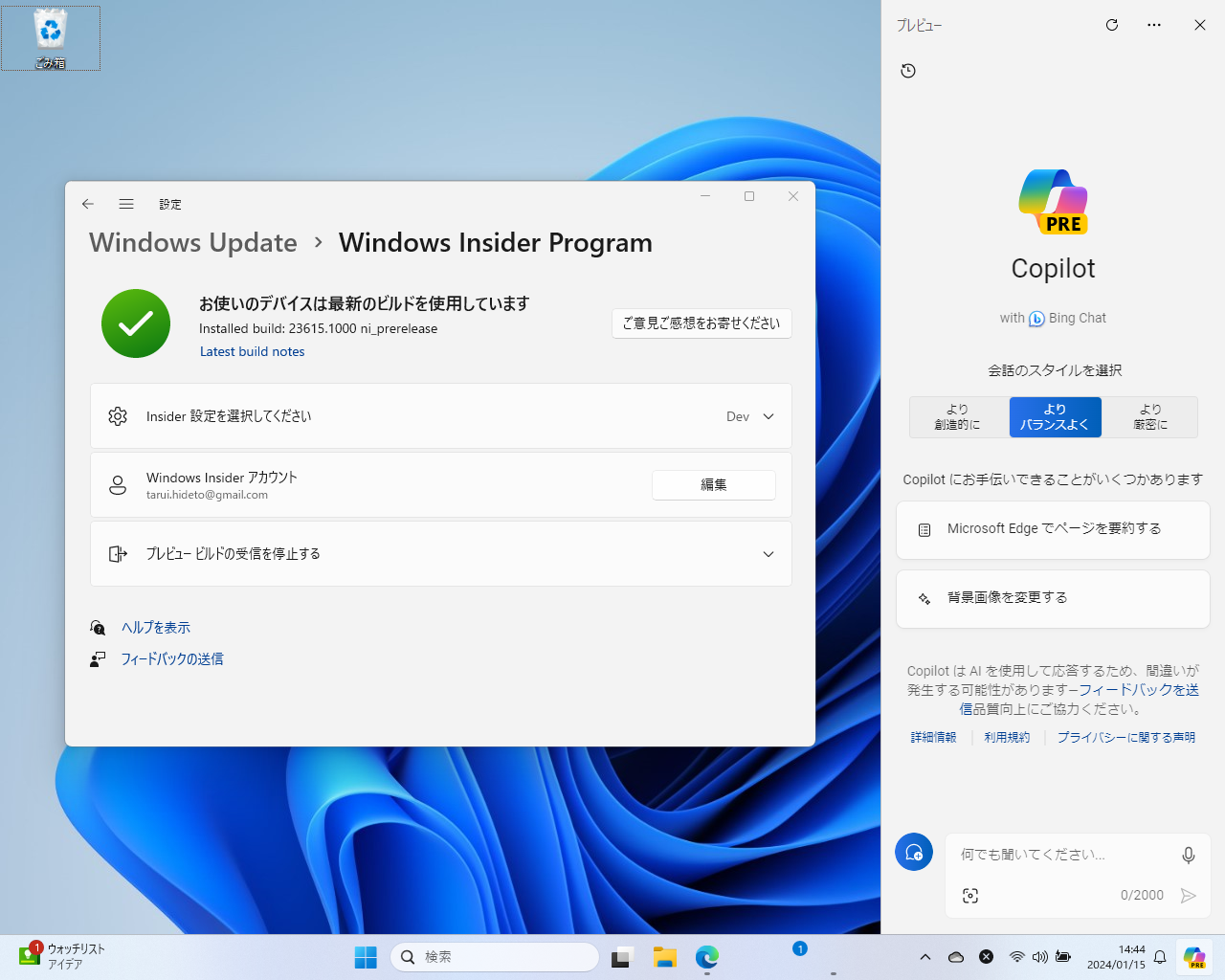1225x980 pixels.
Task: Launch Microsoft Edge from the taskbar
Action: pos(706,956)
